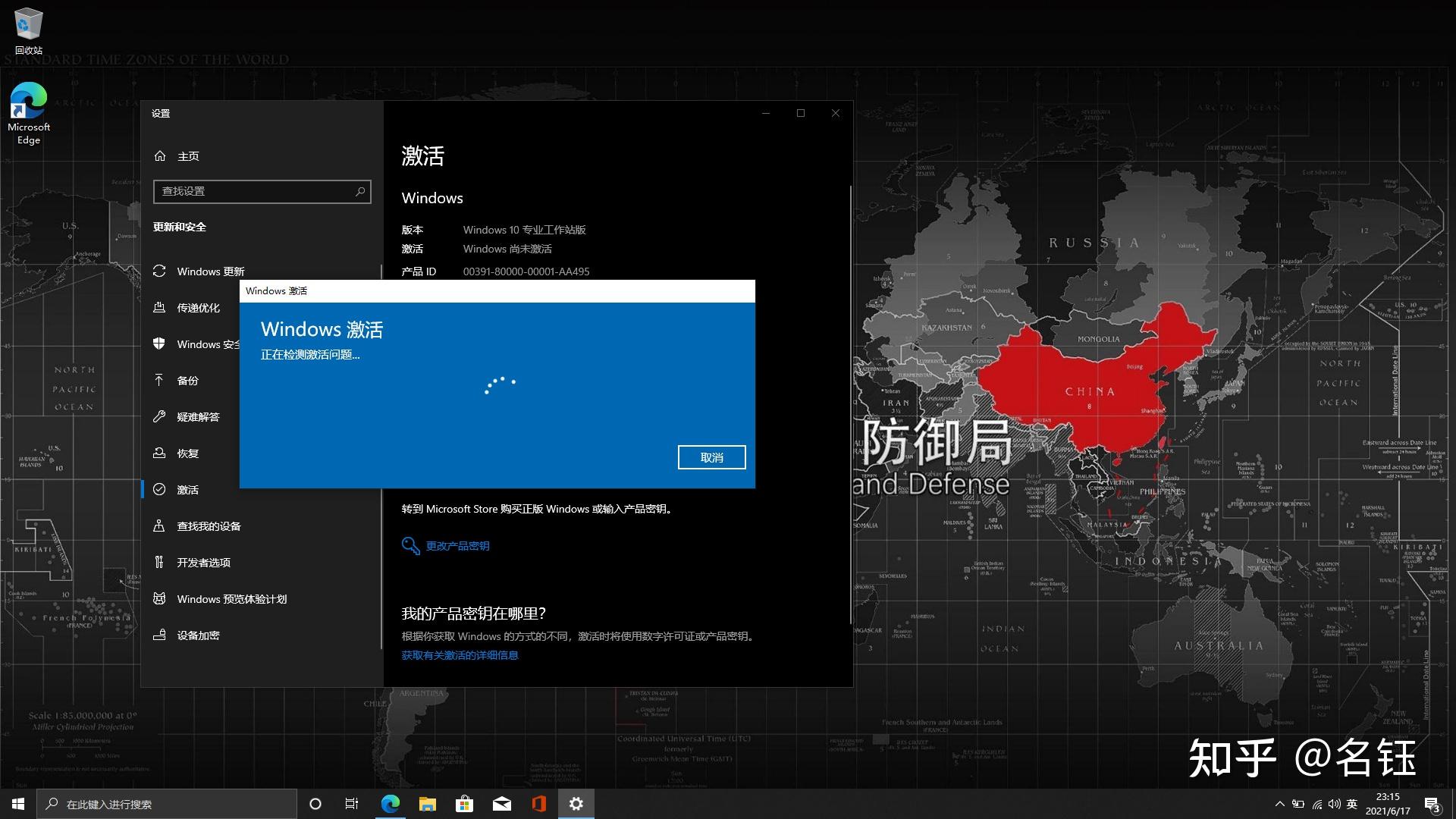Viewport: 1456px width, 819px height.
Task: Select Windows 更新 in sidebar
Action: point(210,271)
